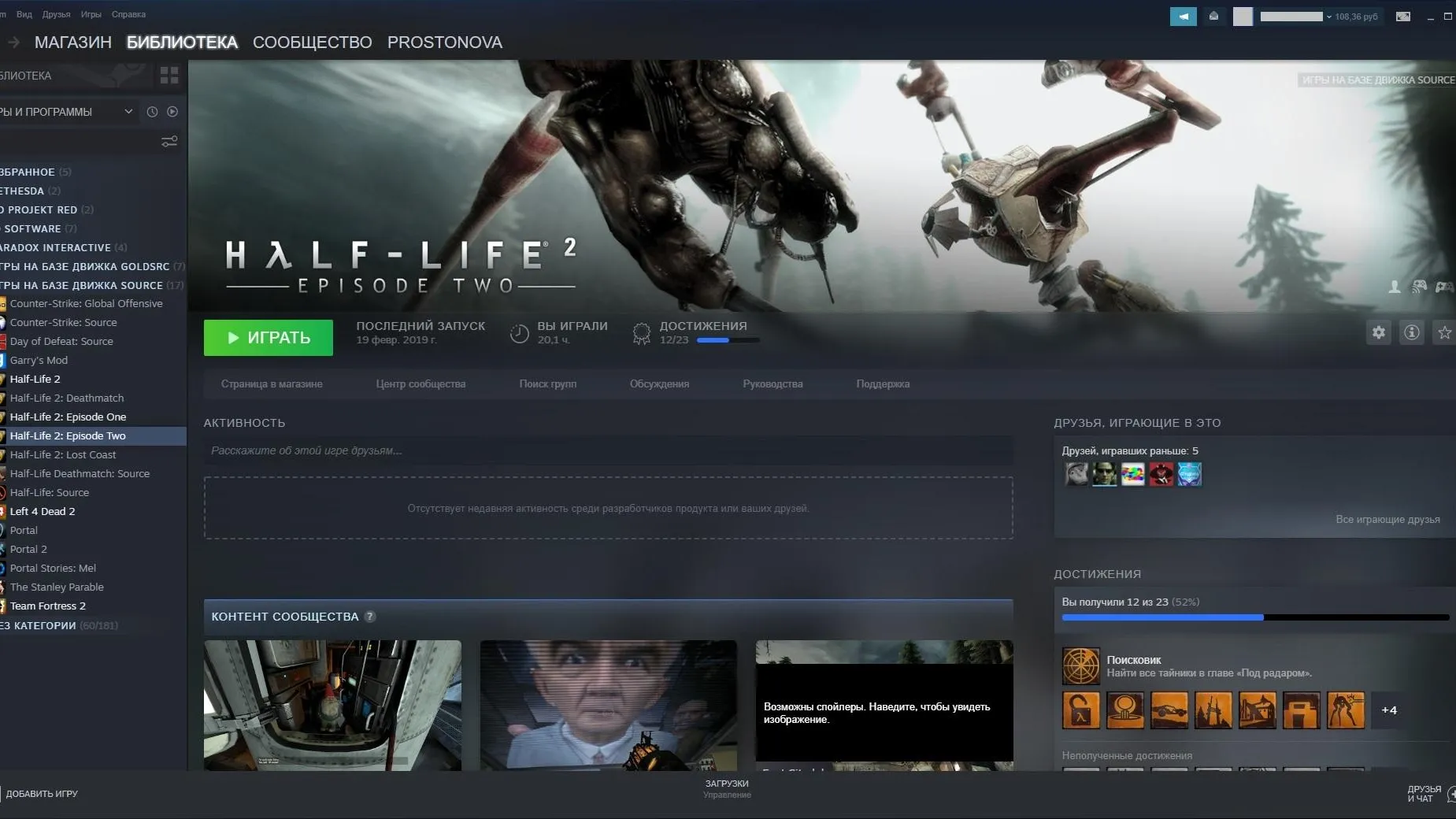
Task: Click the buggy car achievement icon
Action: [x=1169, y=710]
